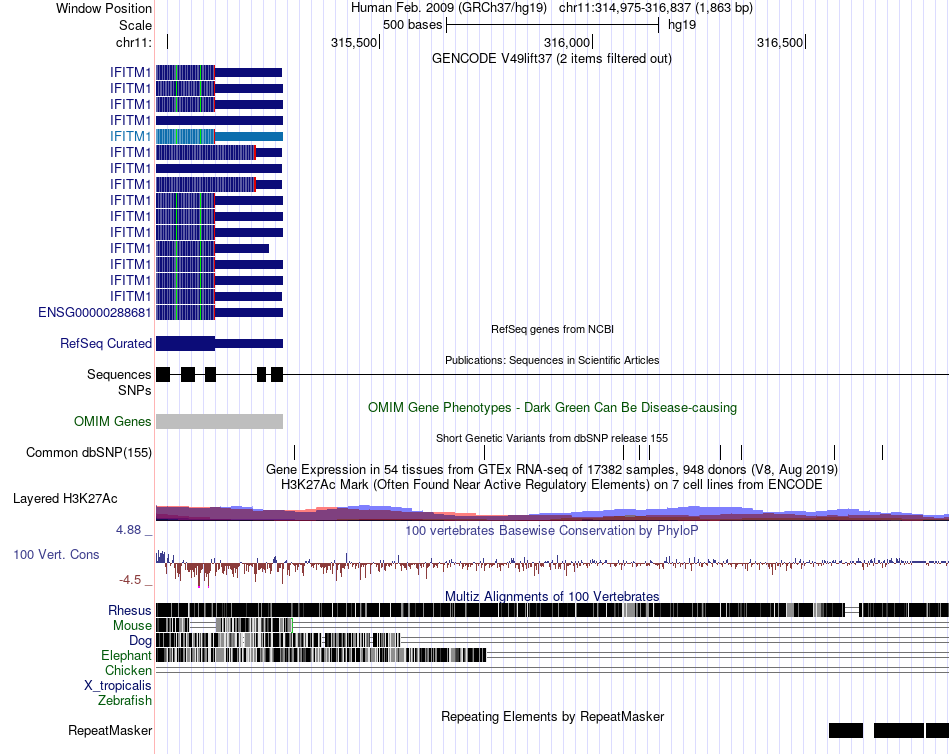Viewport: 950px width, 754px height.
Task: Select the X_tropicalis alignment label
Action: tap(118, 686)
